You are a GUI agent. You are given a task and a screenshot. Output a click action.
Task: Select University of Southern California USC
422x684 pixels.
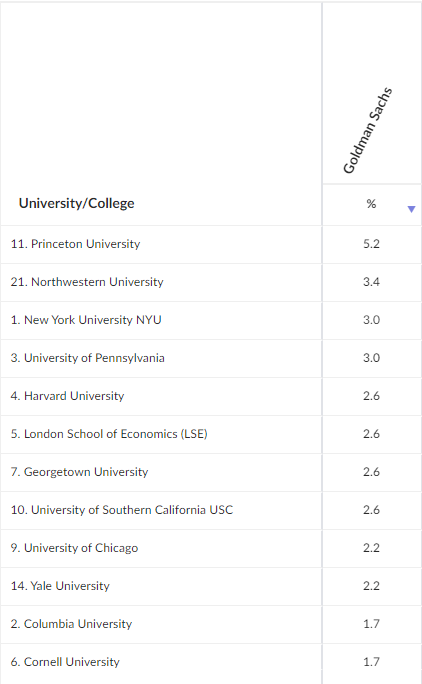pyautogui.click(x=122, y=510)
